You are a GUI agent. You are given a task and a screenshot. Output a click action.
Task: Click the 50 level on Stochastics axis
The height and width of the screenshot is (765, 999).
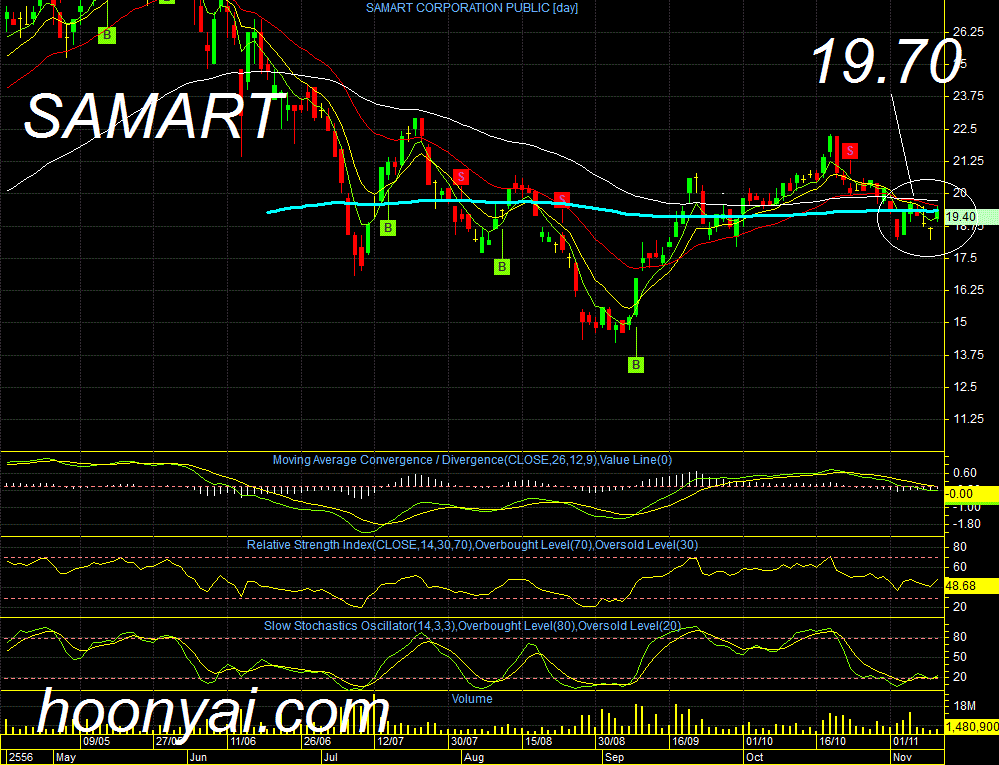coord(959,657)
